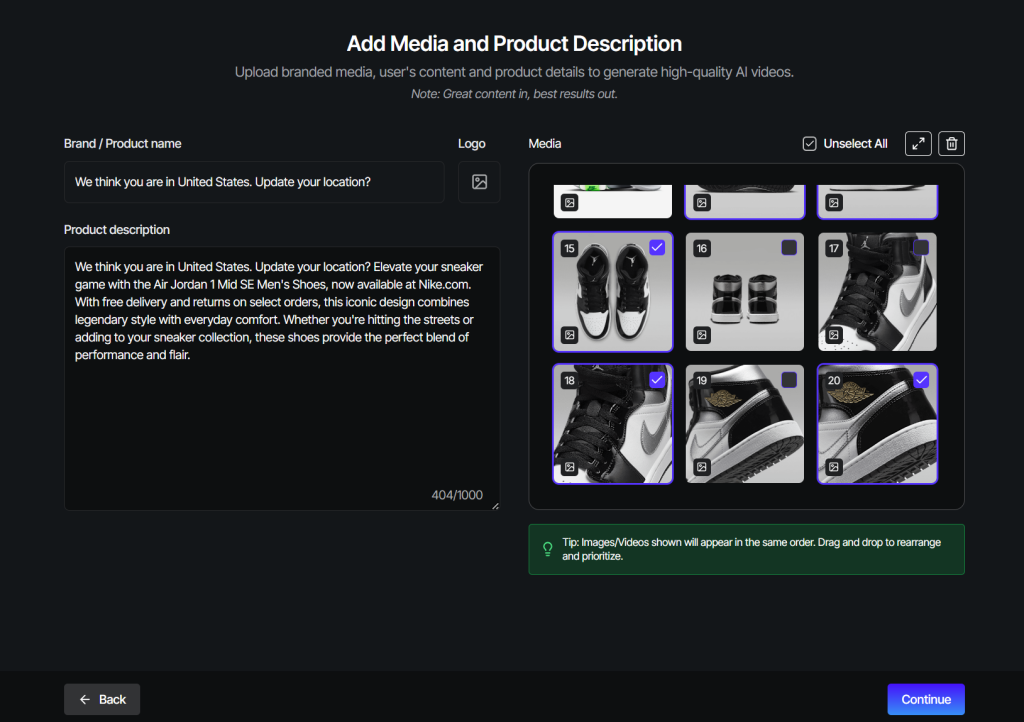Click the logo image upload icon
The image size is (1024, 722).
479,182
